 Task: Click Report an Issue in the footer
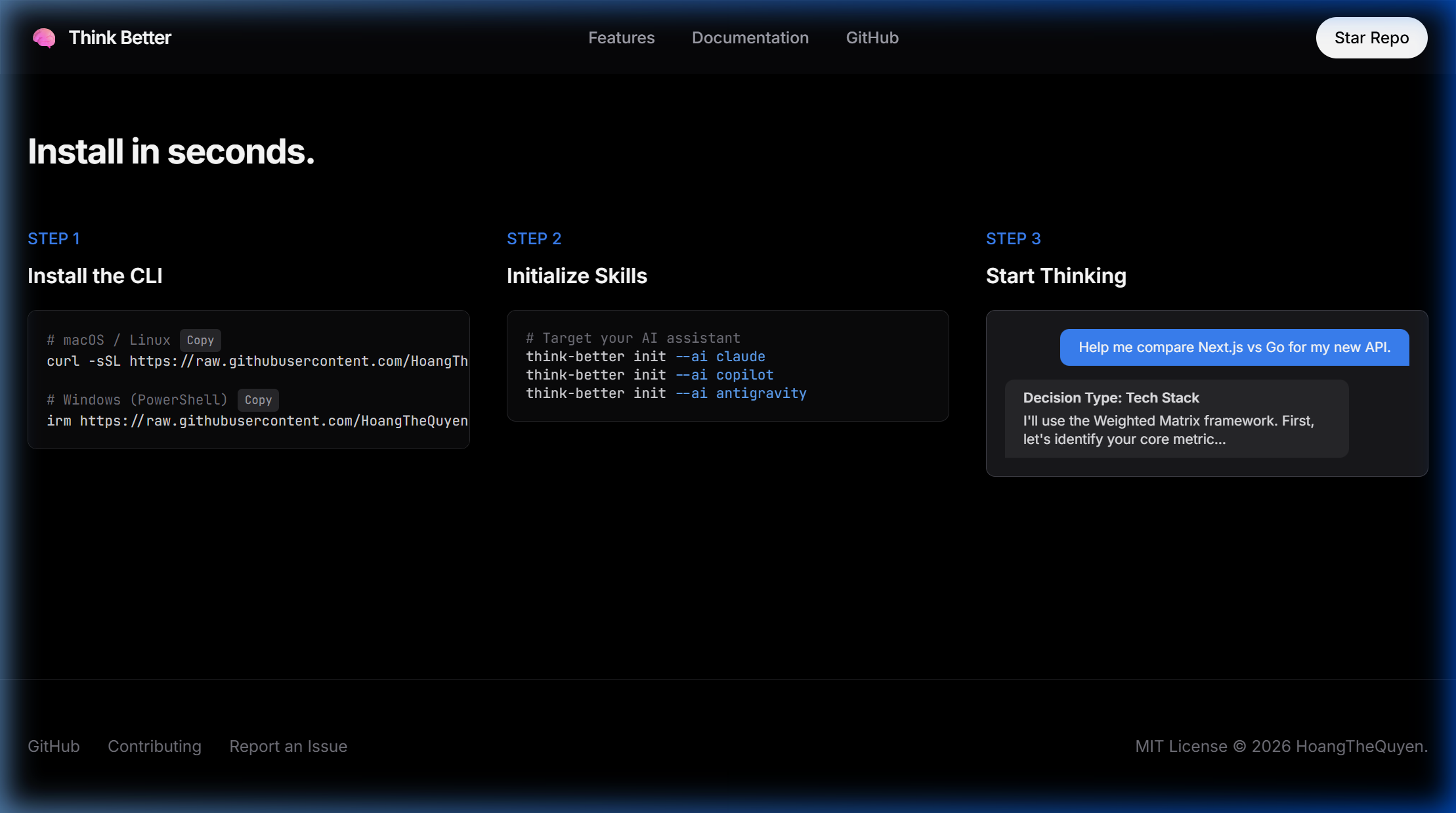(288, 746)
